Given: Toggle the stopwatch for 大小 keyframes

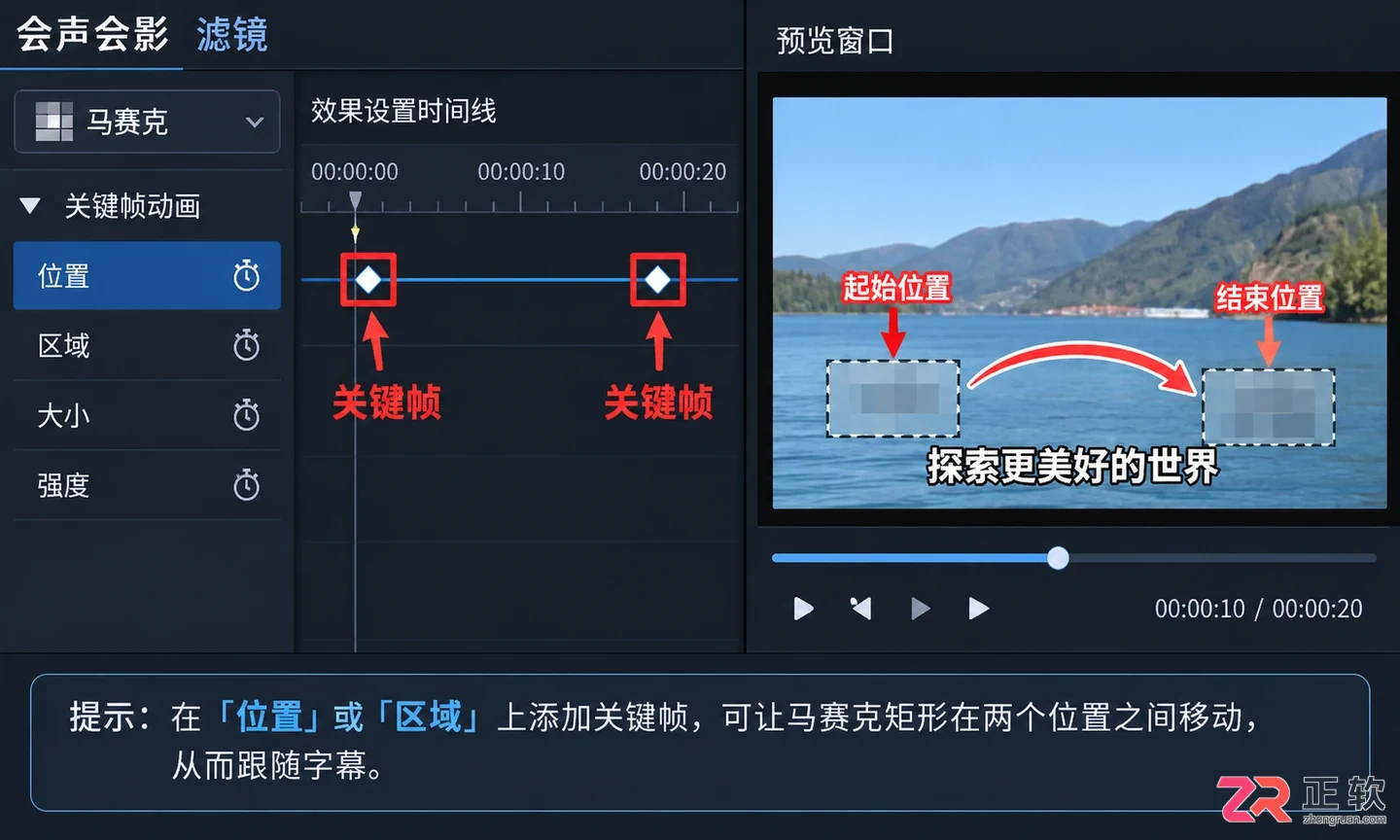Looking at the screenshot, I should pyautogui.click(x=247, y=415).
